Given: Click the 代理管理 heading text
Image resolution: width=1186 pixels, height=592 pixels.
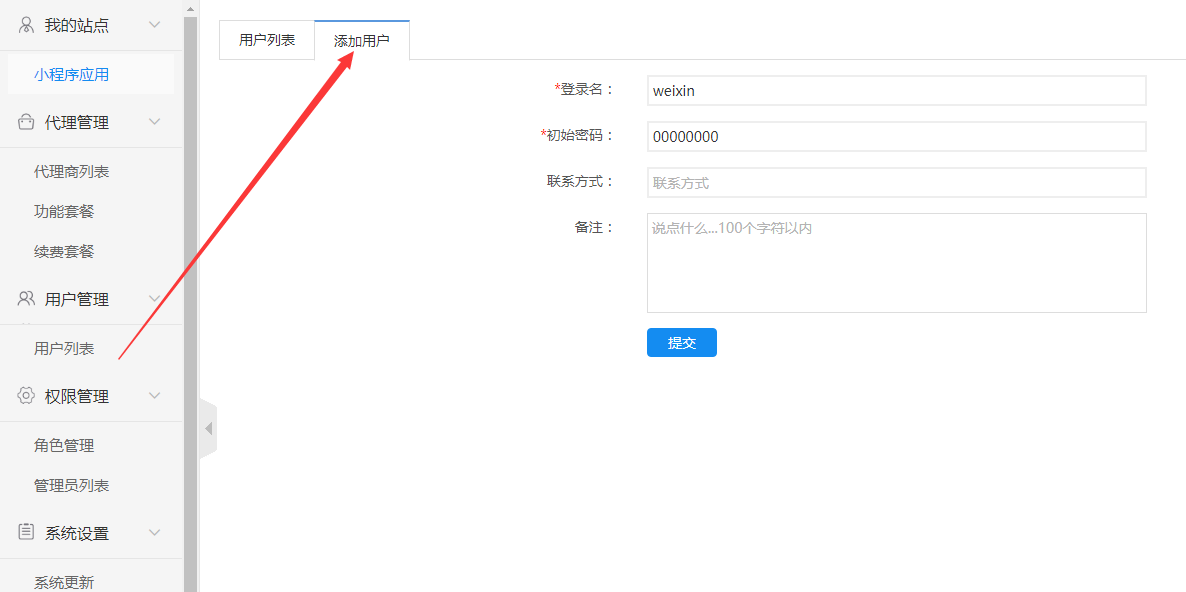Looking at the screenshot, I should tap(76, 122).
